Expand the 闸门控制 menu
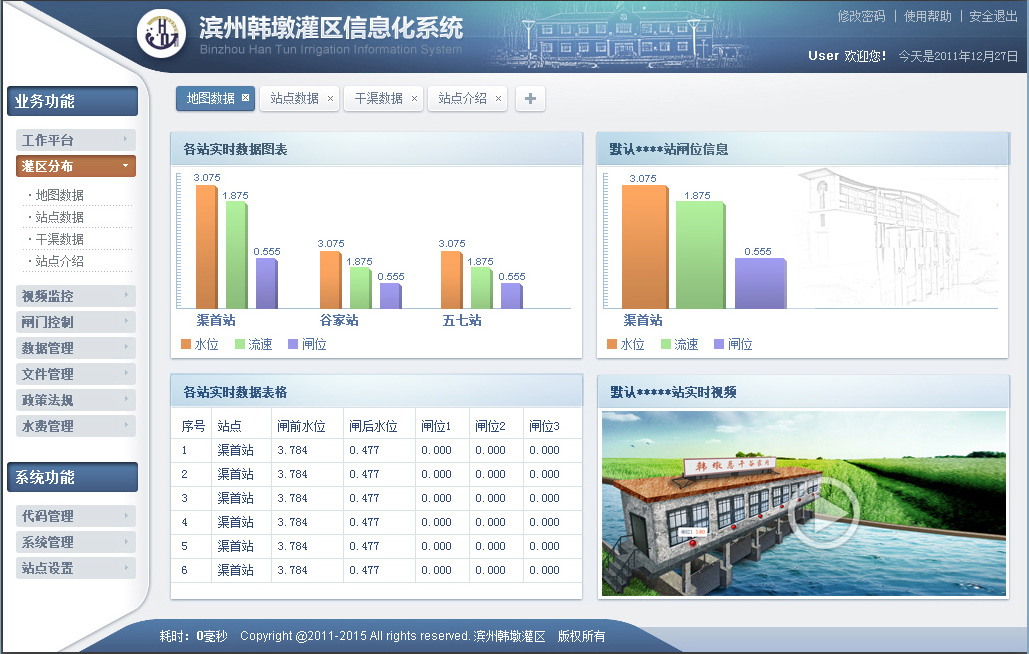Screen dimensions: 1029x654 tap(76, 322)
